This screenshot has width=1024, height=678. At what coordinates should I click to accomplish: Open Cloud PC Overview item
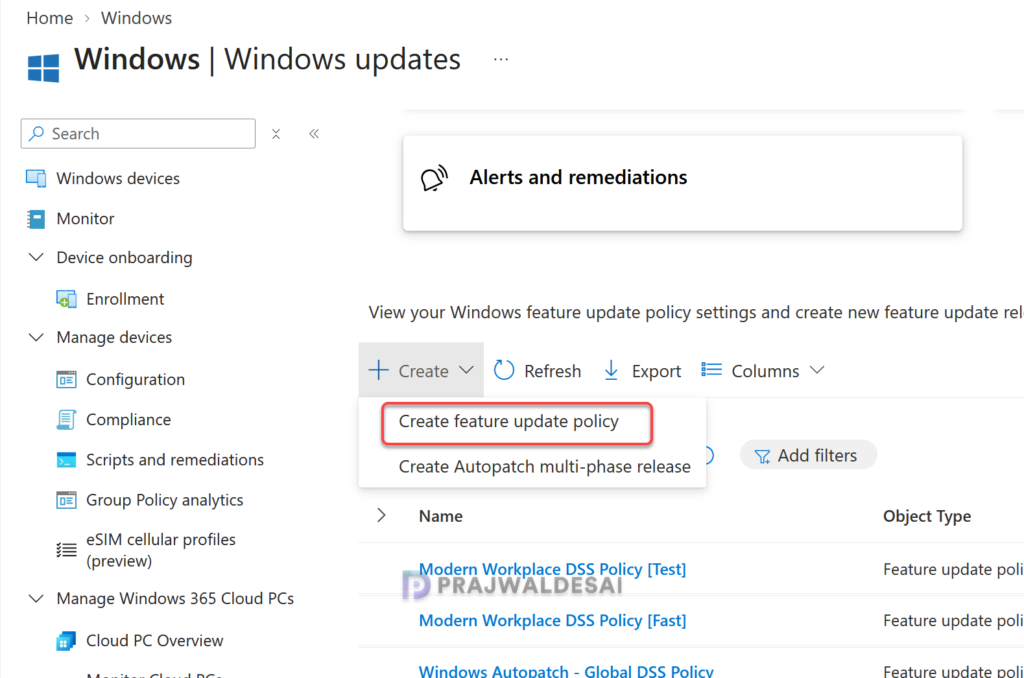(x=154, y=641)
